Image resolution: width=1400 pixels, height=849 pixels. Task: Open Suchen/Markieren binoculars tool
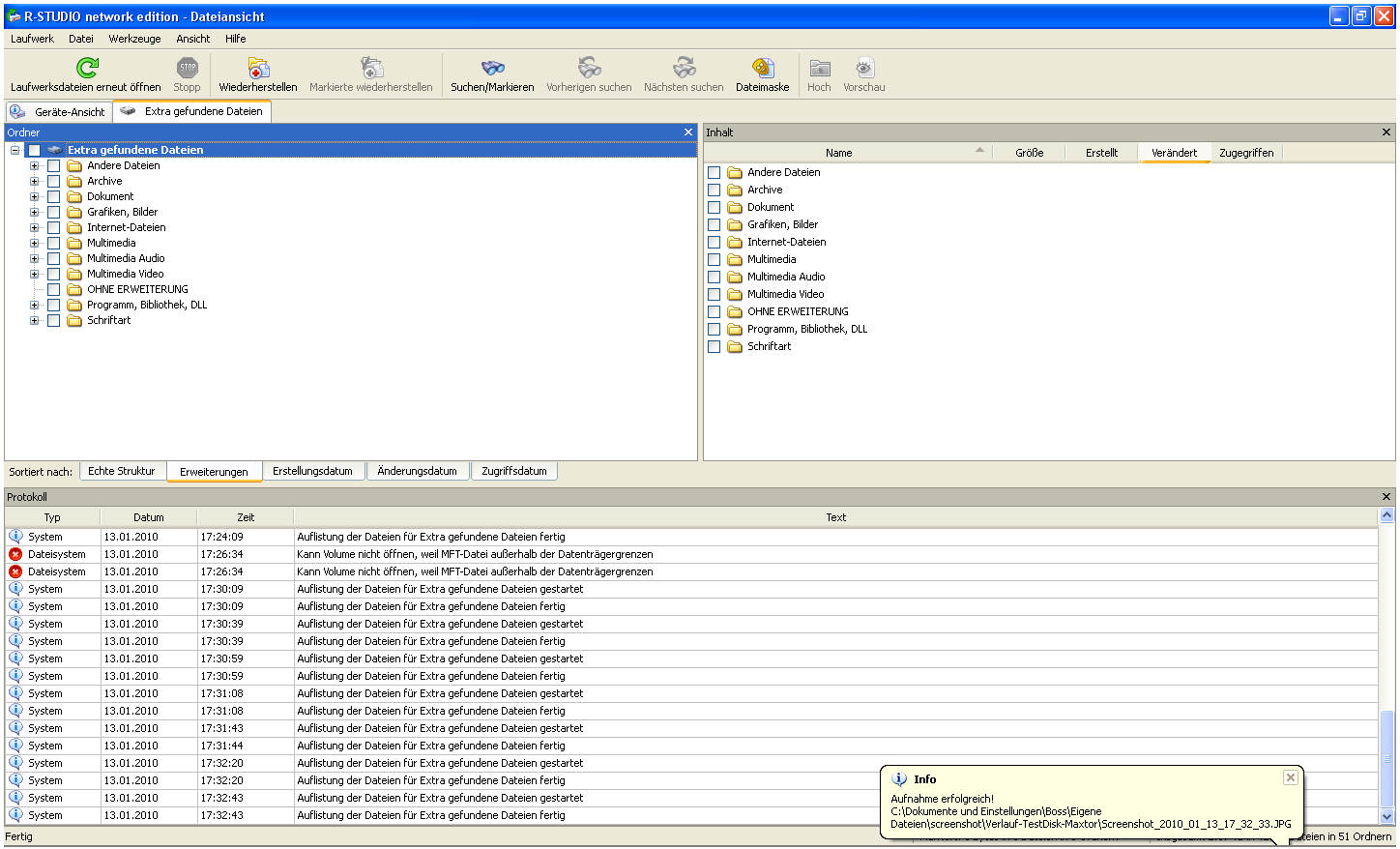(492, 67)
